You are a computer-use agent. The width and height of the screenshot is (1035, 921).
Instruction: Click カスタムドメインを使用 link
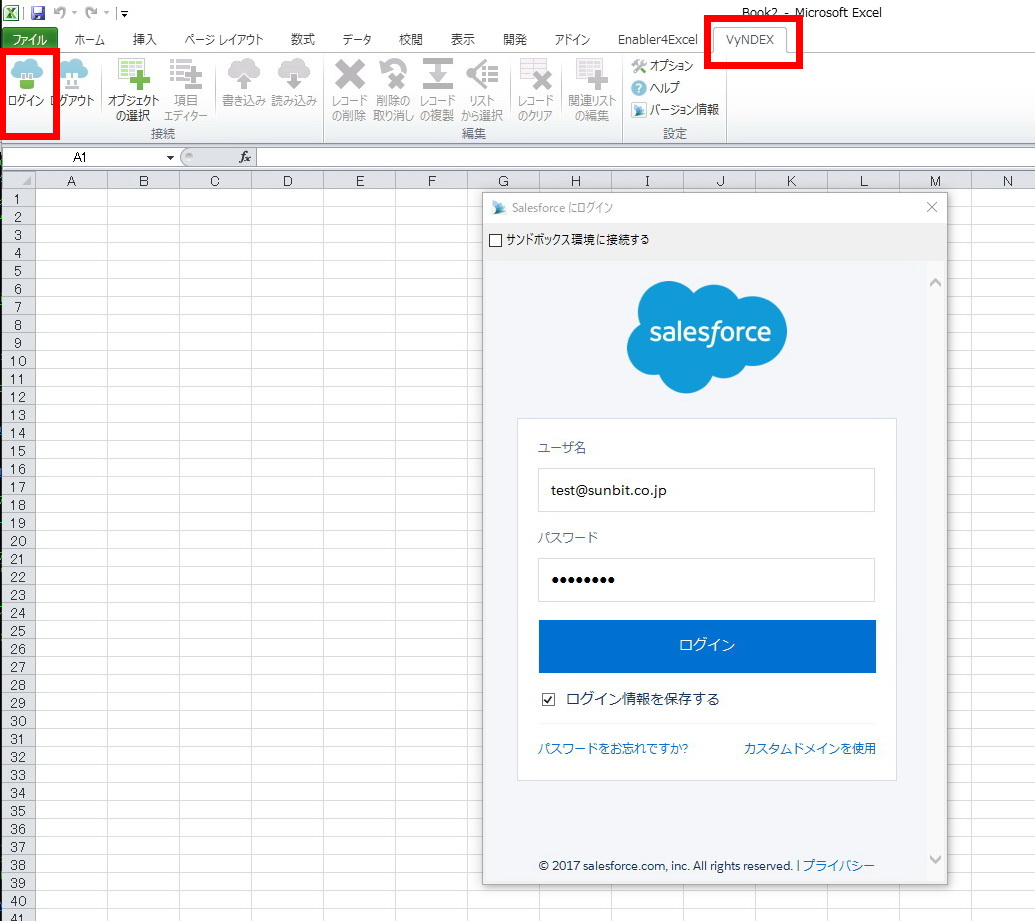click(x=809, y=748)
